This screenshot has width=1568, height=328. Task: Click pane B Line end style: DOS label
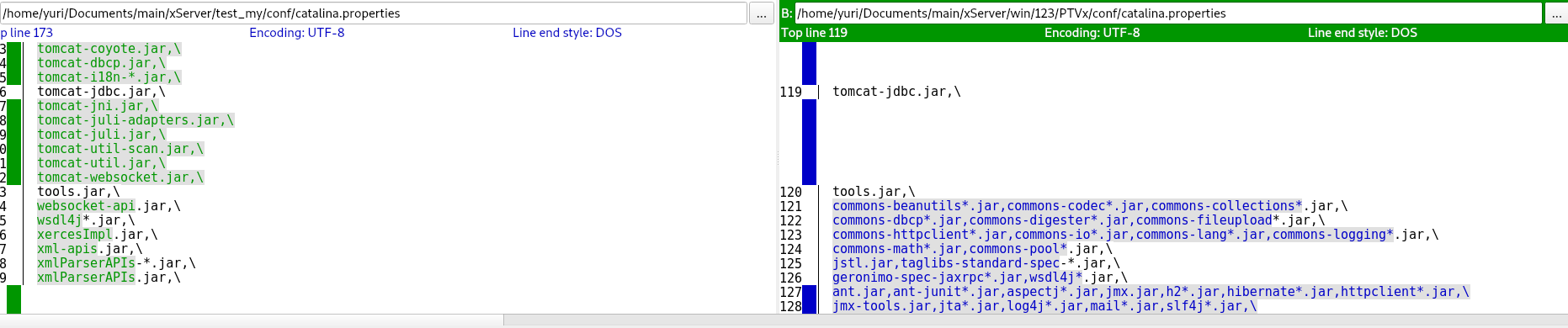pos(1363,33)
